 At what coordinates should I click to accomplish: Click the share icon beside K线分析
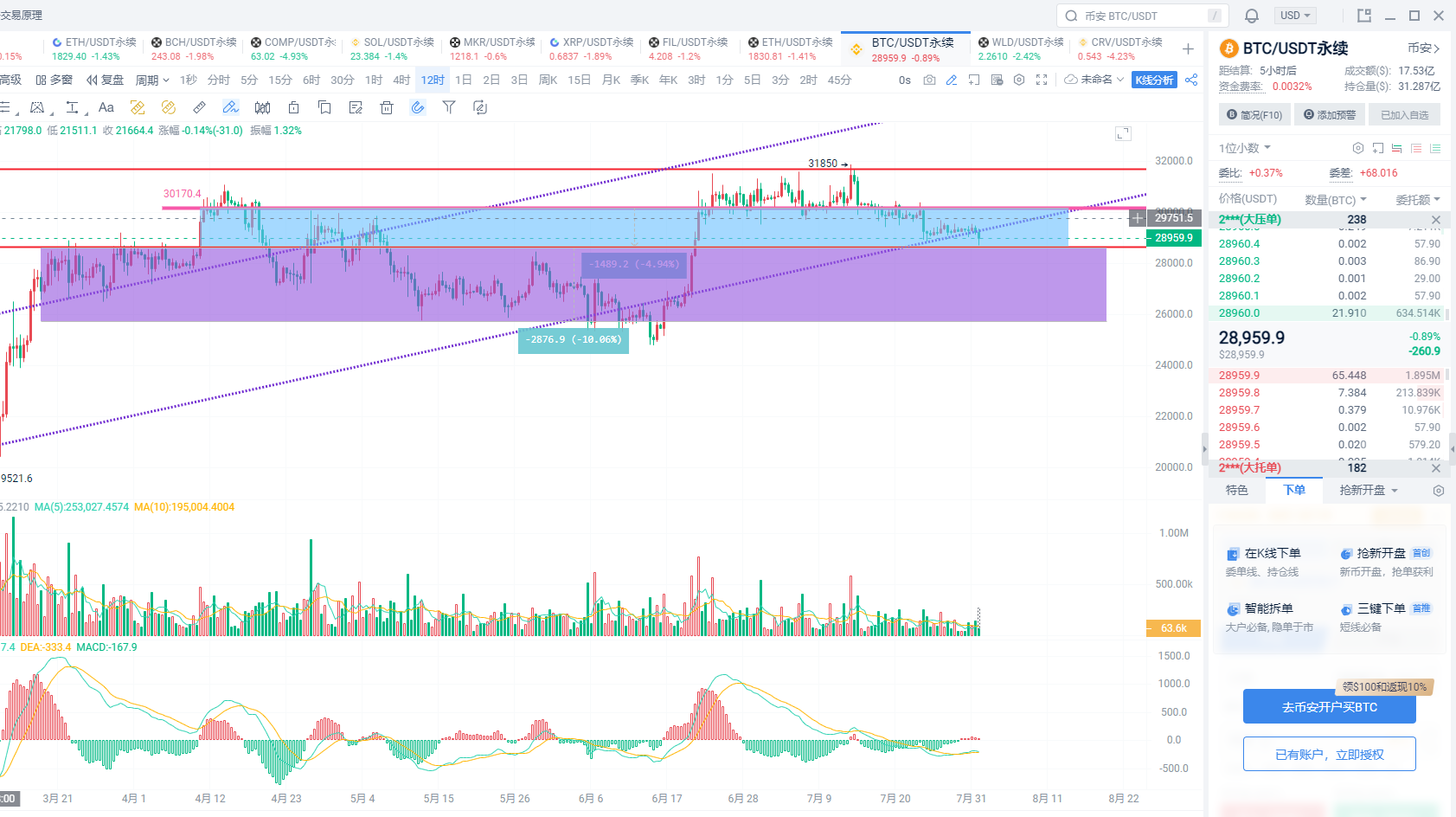pos(1191,80)
